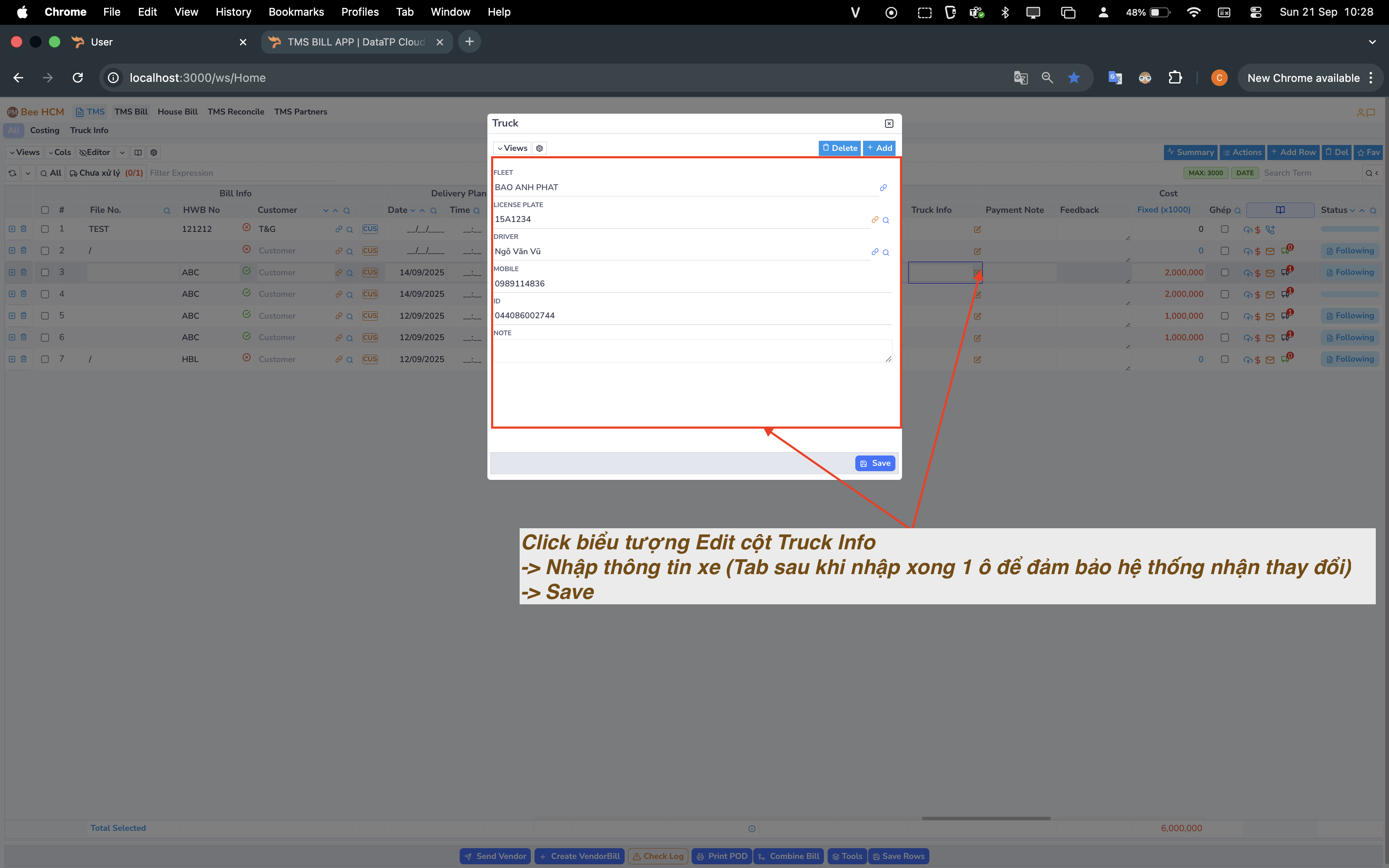Screen dimensions: 1389x868
Task: Open Chrome Bookmarks menu
Action: (296, 12)
